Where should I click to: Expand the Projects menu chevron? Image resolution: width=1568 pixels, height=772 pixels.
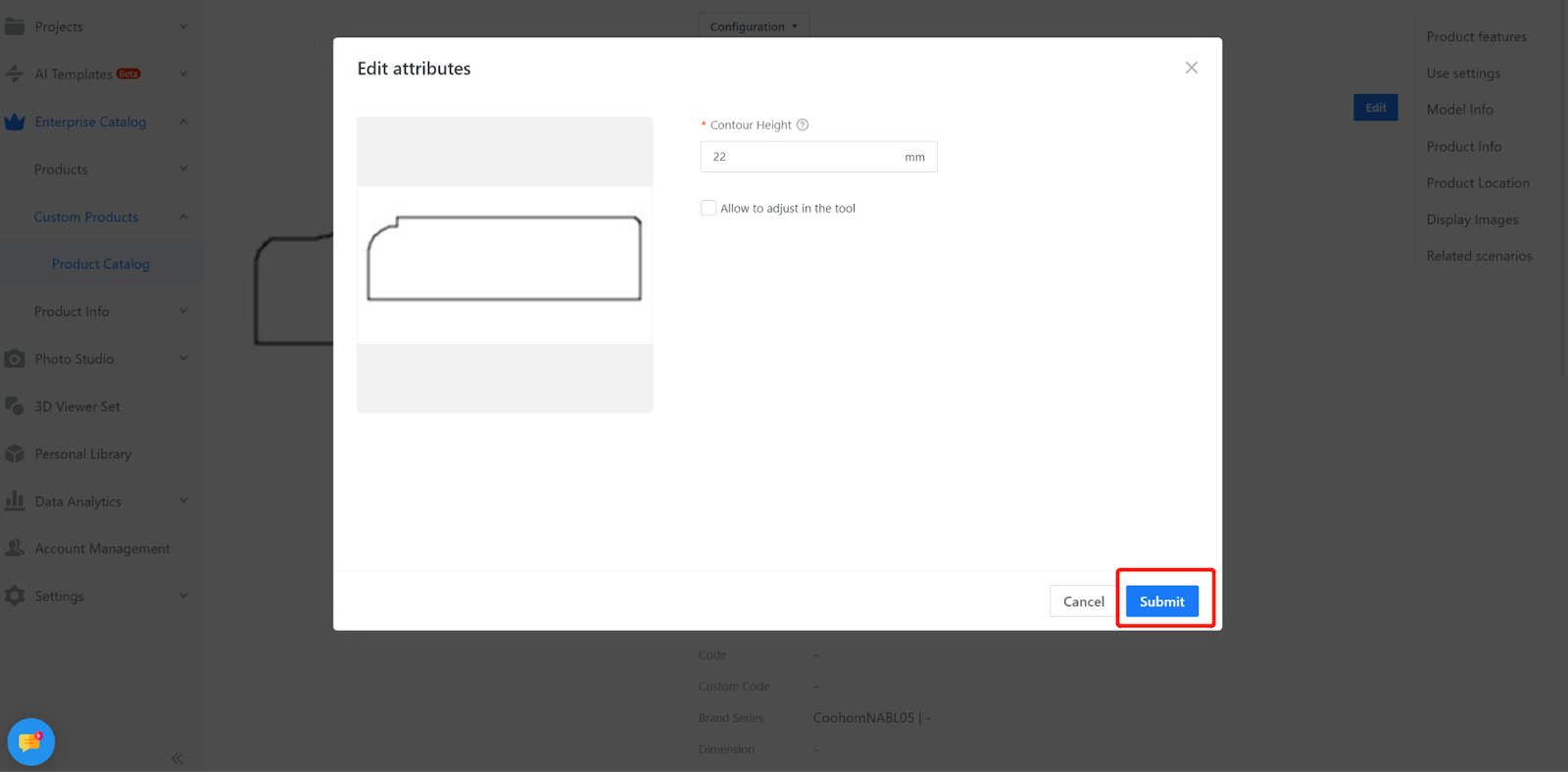point(183,26)
